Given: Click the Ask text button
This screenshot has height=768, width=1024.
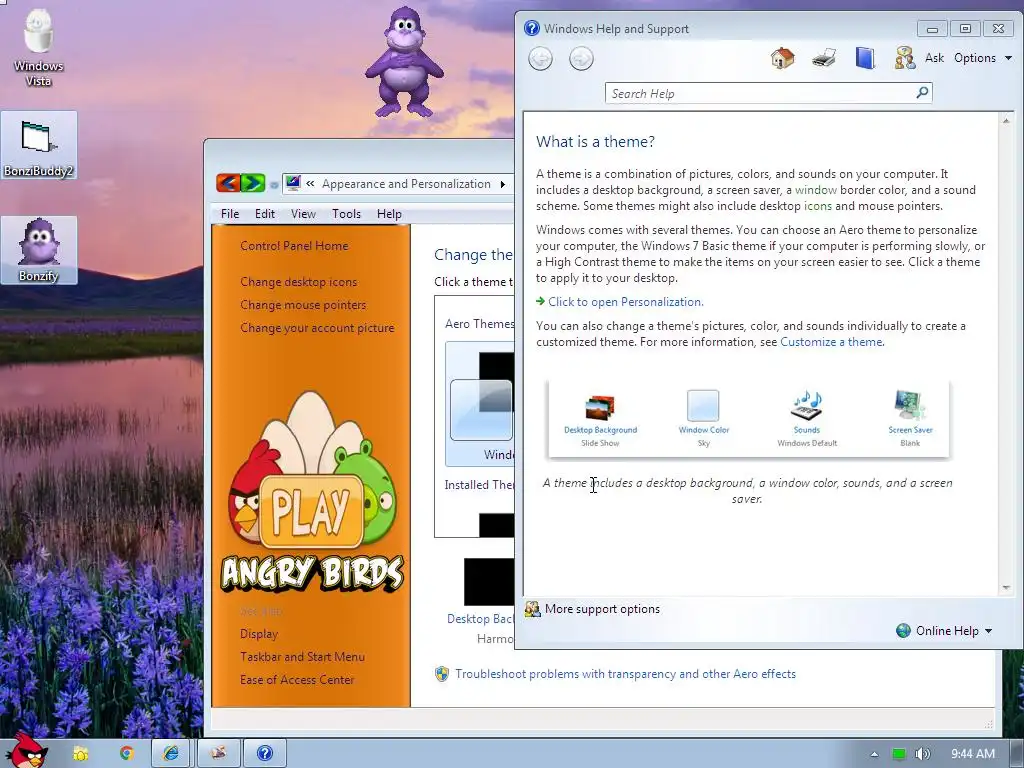Looking at the screenshot, I should [935, 58].
